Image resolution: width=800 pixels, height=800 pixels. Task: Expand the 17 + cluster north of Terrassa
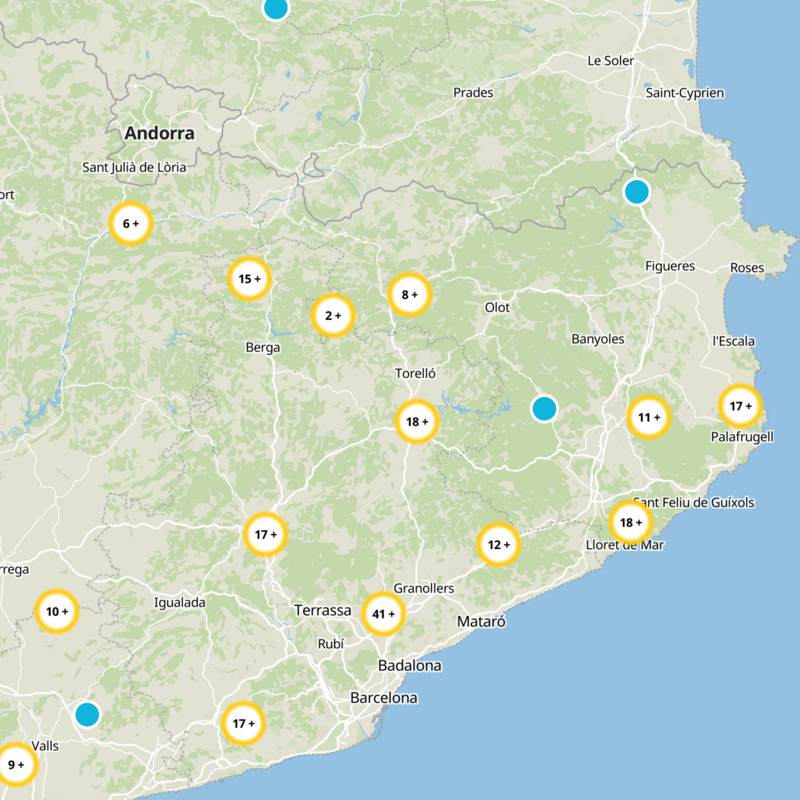(x=265, y=534)
